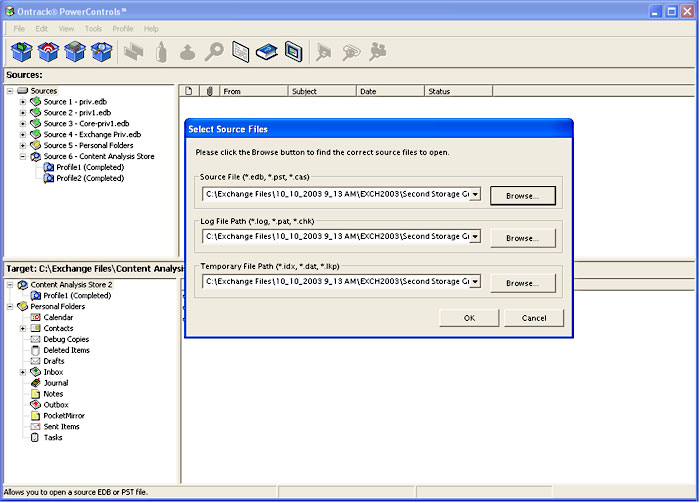Click the Tasks folder icon
Viewport: 700px width, 503px height.
tap(35, 437)
